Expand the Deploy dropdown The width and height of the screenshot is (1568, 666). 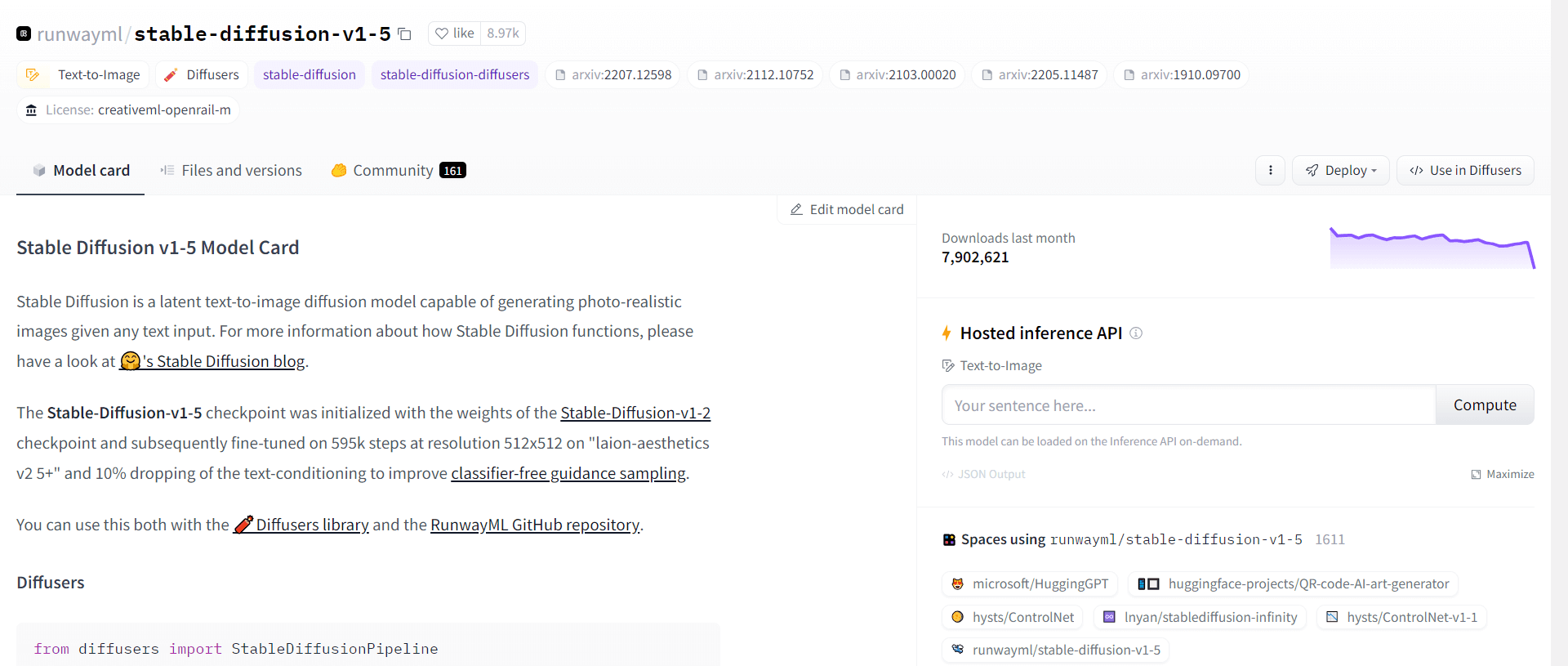(1340, 170)
